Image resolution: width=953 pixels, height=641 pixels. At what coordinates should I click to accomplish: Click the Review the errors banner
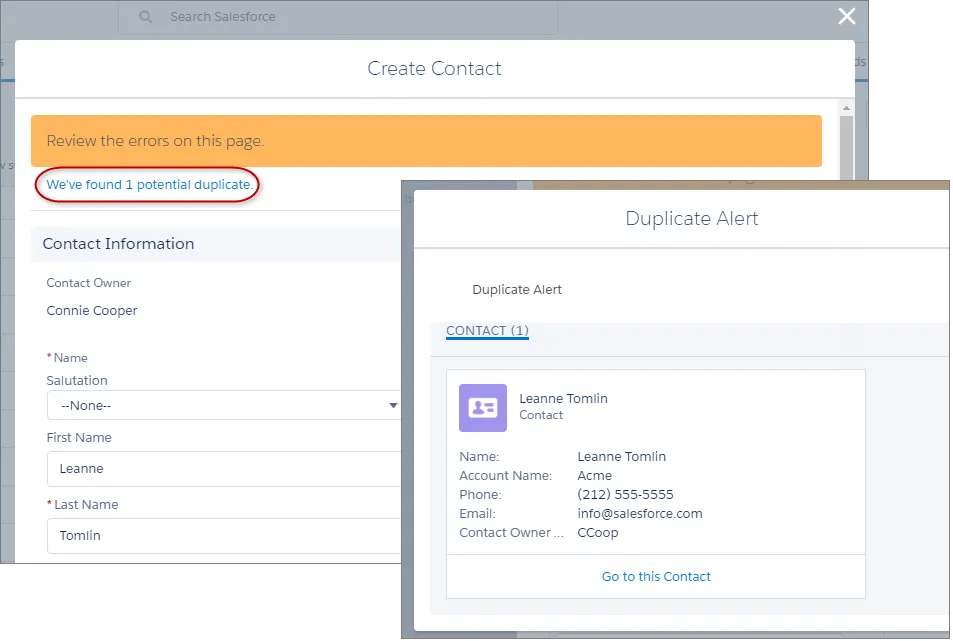pos(426,141)
